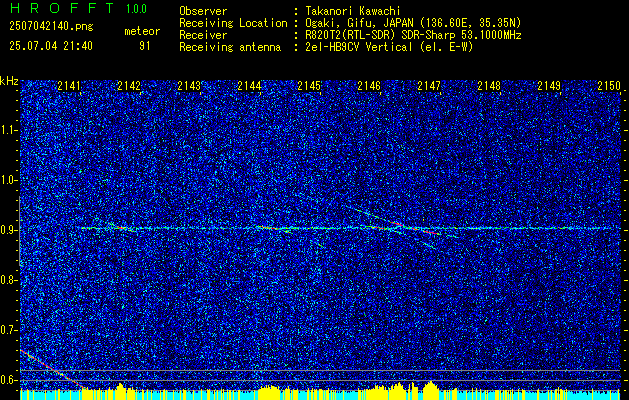The width and height of the screenshot is (629, 400).
Task: Click time marker 2141
Action: pyautogui.click(x=69, y=86)
